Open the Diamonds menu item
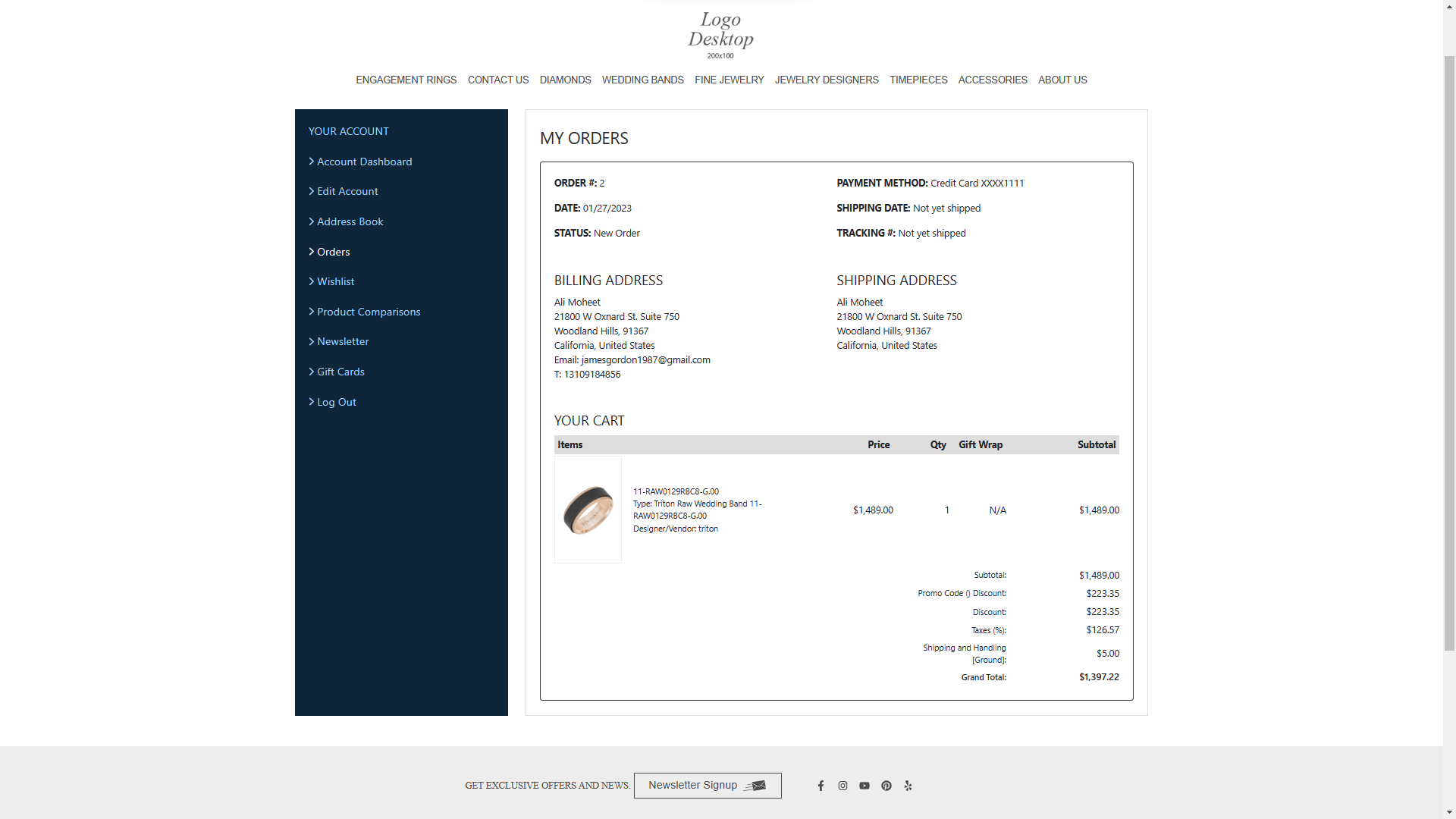The width and height of the screenshot is (1456, 819). point(565,80)
